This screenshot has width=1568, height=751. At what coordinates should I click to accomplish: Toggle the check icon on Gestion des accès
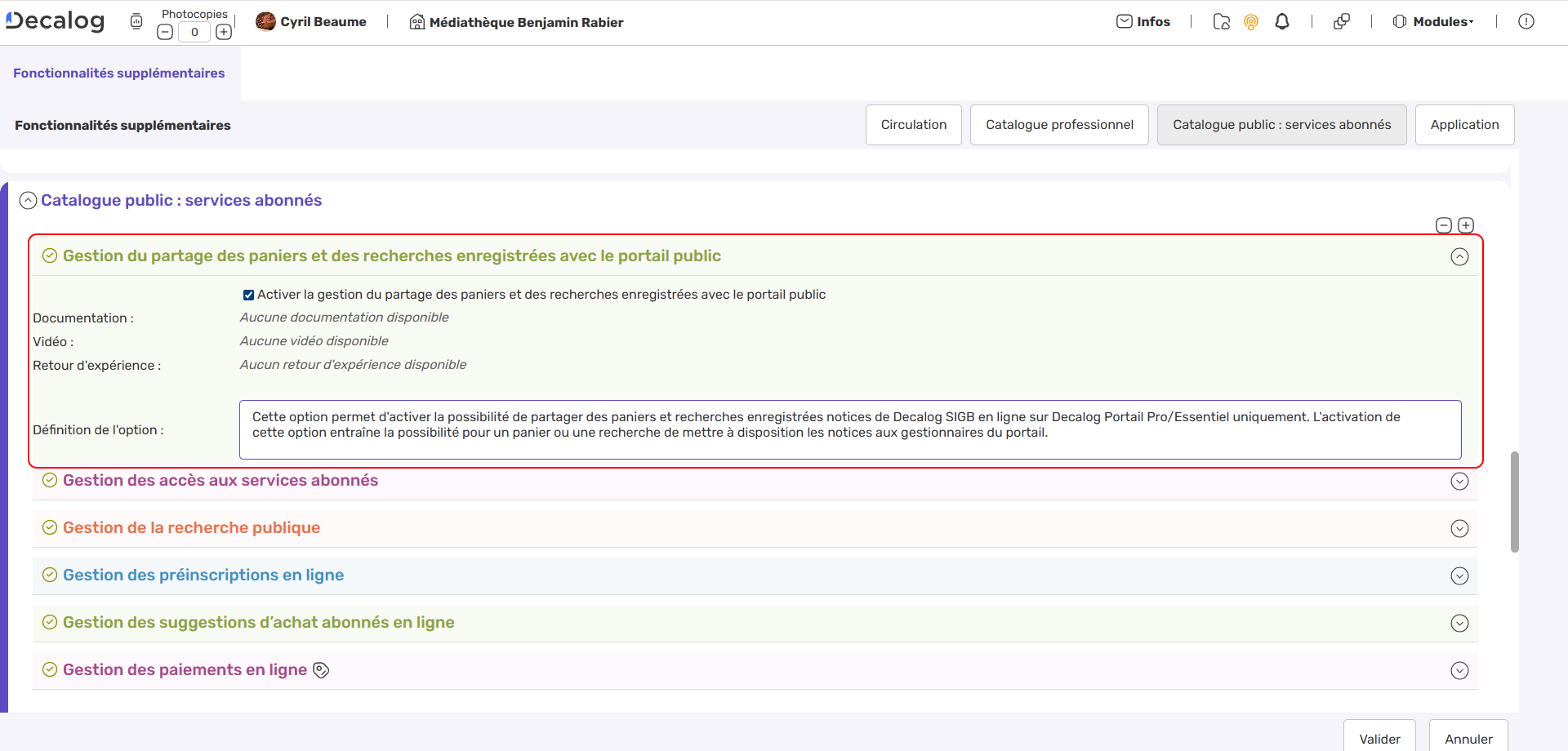point(49,481)
